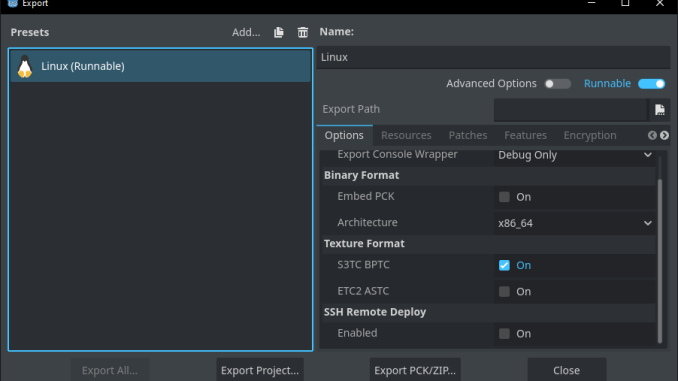Click the Architecture property label

pyautogui.click(x=368, y=222)
